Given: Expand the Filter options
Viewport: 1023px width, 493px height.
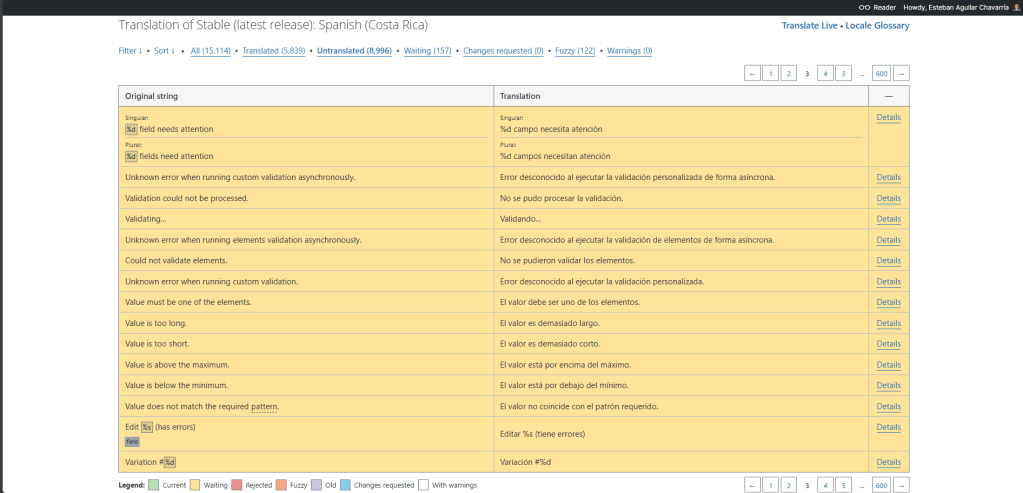Looking at the screenshot, I should [130, 51].
